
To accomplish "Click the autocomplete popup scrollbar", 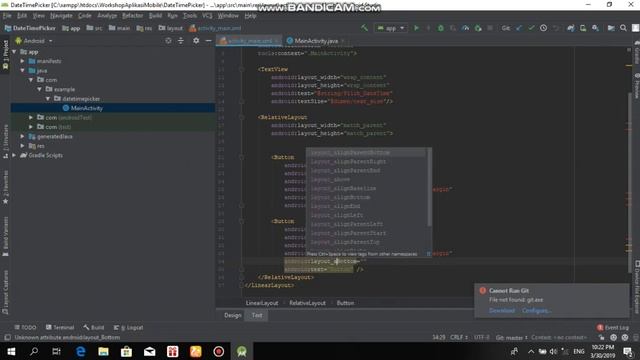I will tap(429, 187).
